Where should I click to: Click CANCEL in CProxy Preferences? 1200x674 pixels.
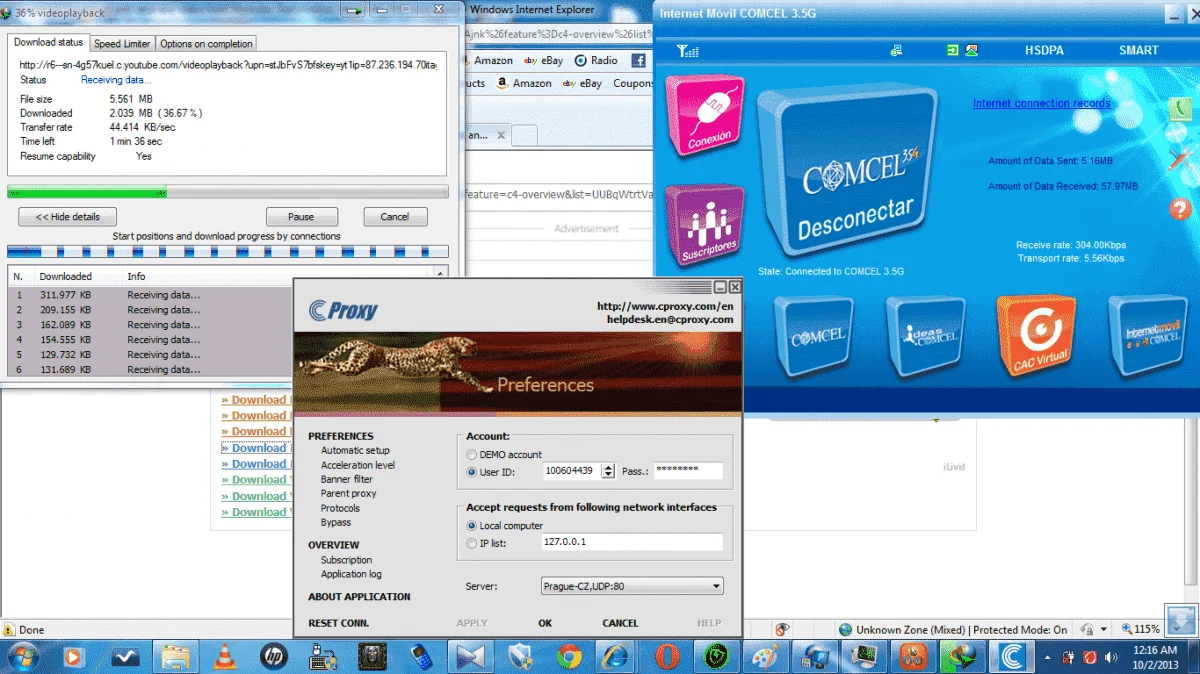pos(620,623)
